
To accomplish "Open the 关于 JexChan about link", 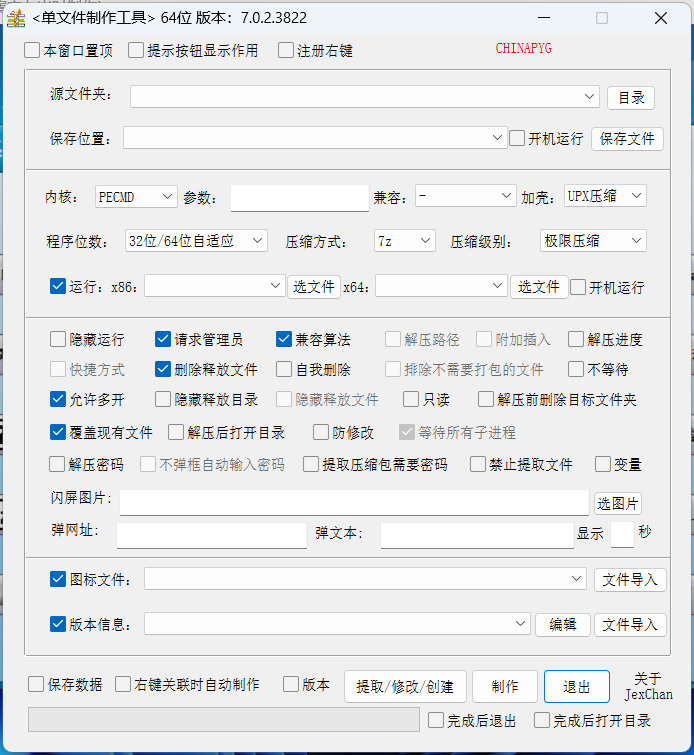I will pyautogui.click(x=648, y=686).
